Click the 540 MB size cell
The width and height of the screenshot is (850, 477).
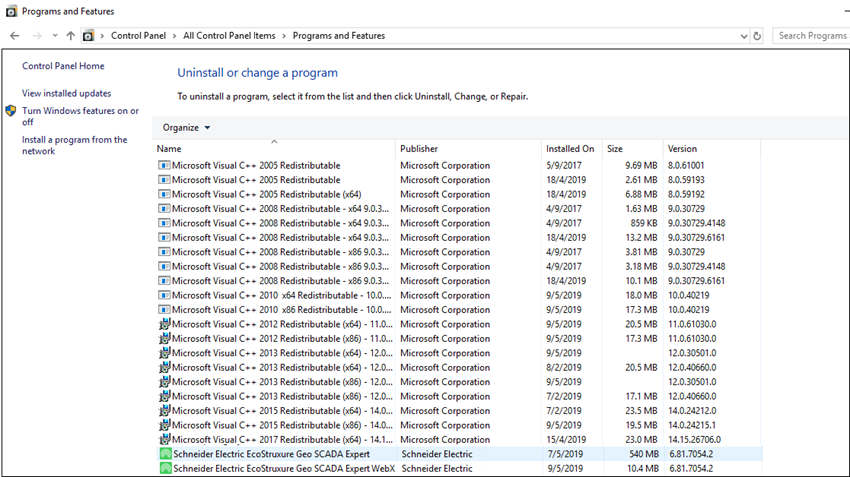pos(644,454)
